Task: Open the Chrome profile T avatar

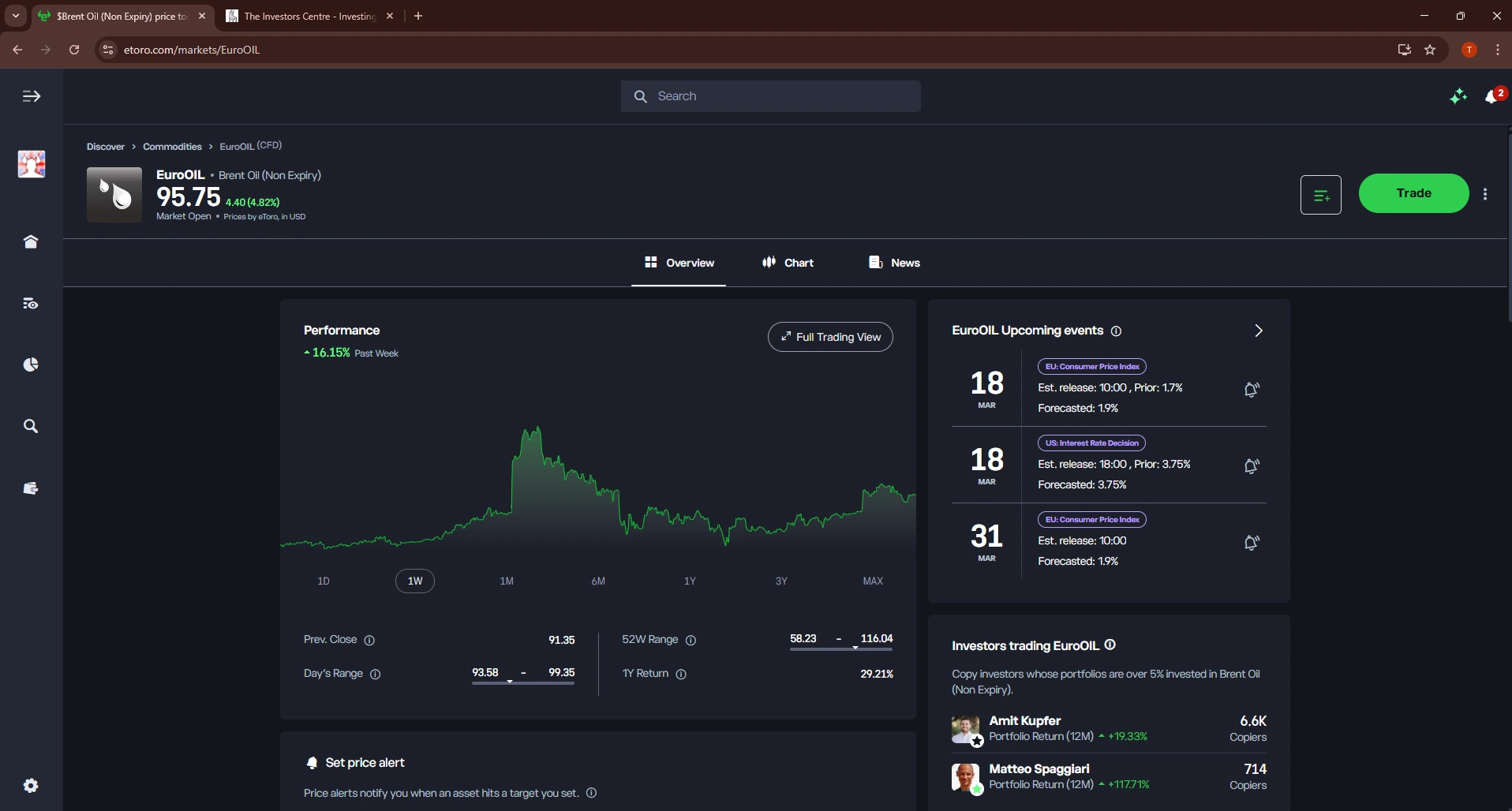Action: [x=1469, y=50]
